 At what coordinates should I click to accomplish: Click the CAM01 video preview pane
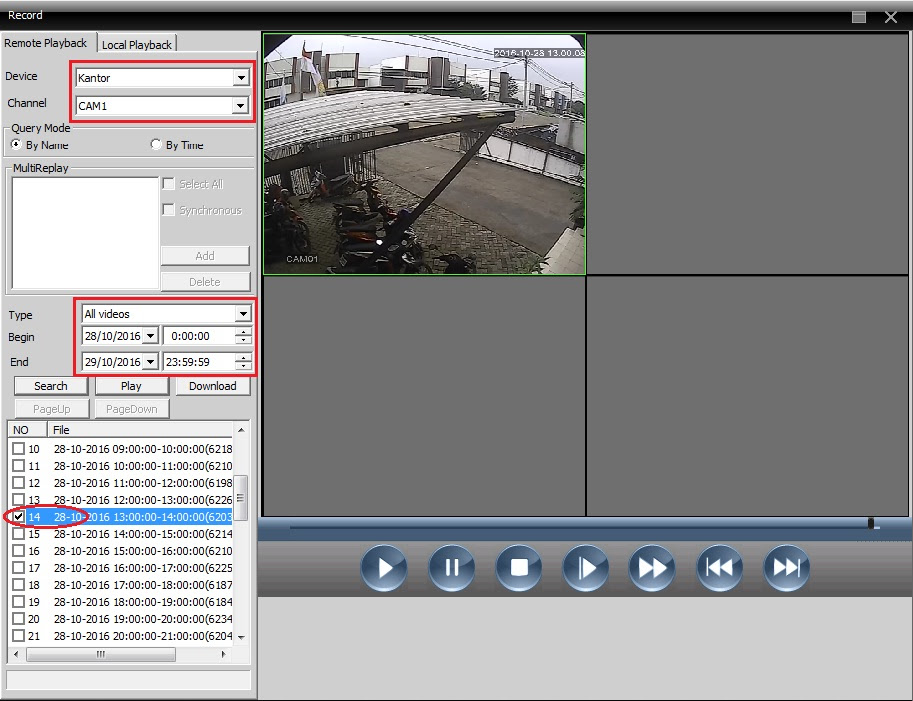423,154
